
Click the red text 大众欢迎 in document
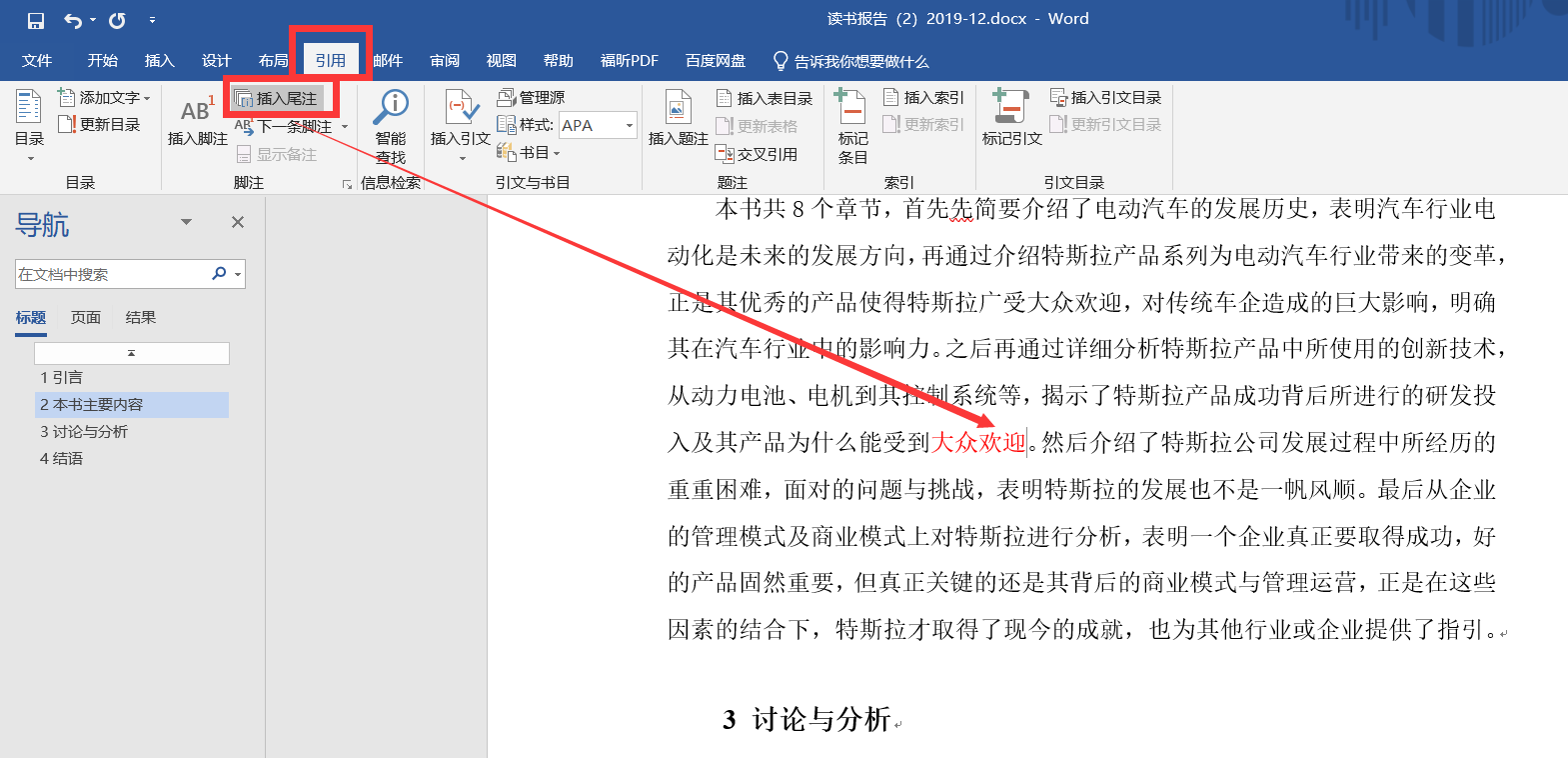coord(978,442)
